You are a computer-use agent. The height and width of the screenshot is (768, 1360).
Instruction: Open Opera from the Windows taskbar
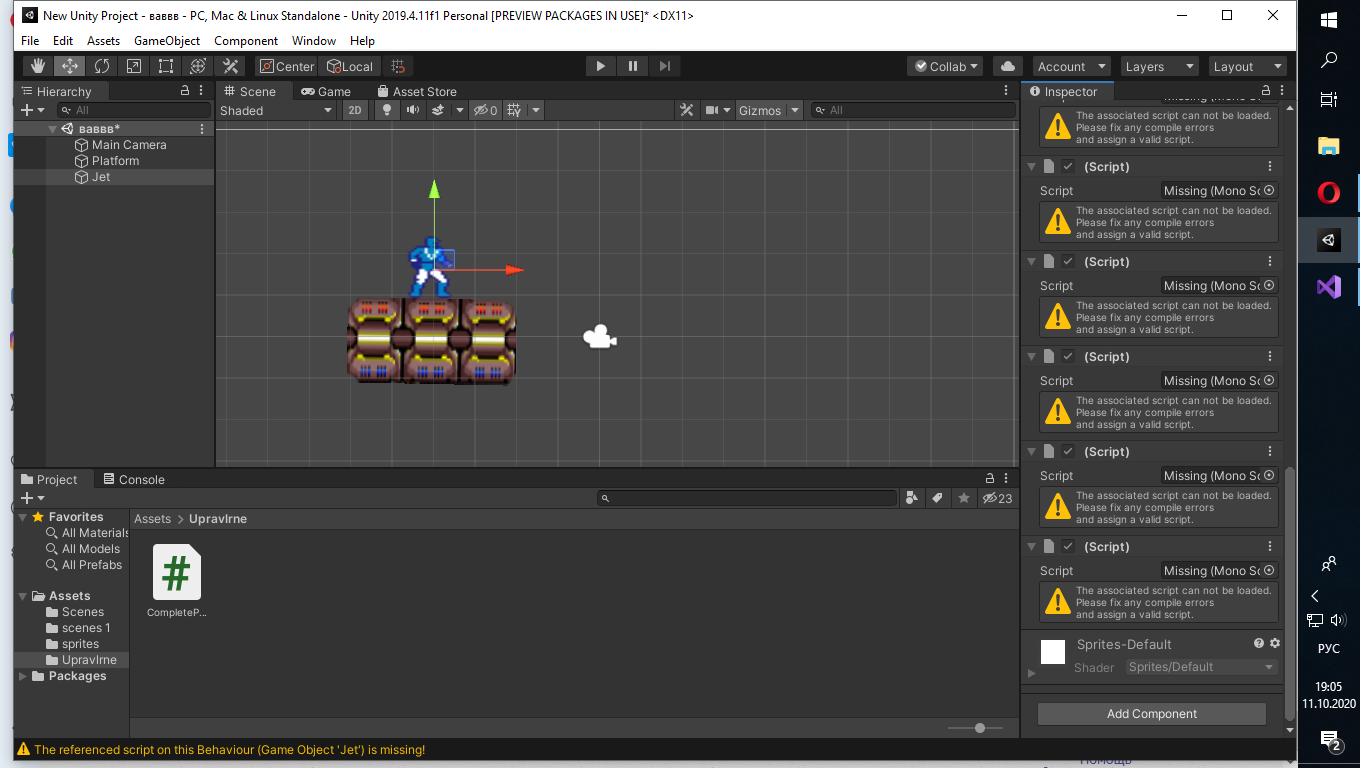[1328, 191]
